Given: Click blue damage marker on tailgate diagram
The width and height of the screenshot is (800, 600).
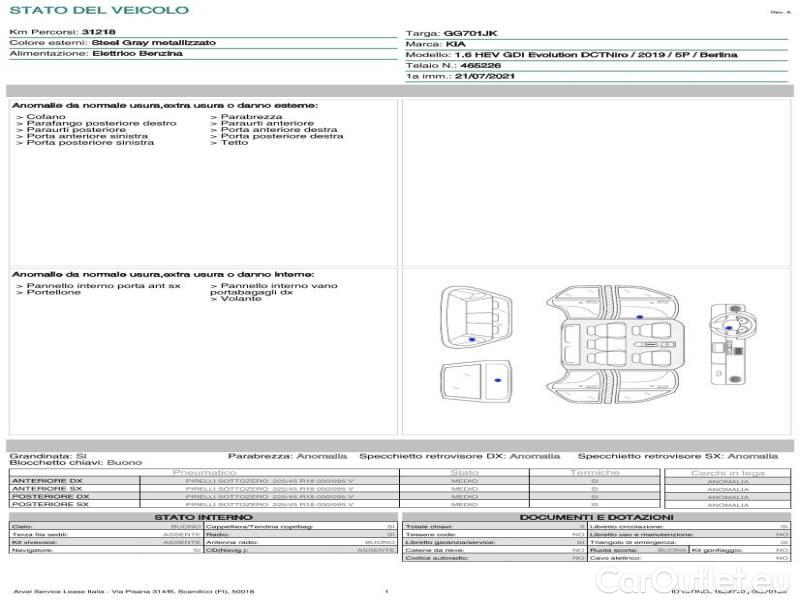Looking at the screenshot, I should click(x=498, y=380).
